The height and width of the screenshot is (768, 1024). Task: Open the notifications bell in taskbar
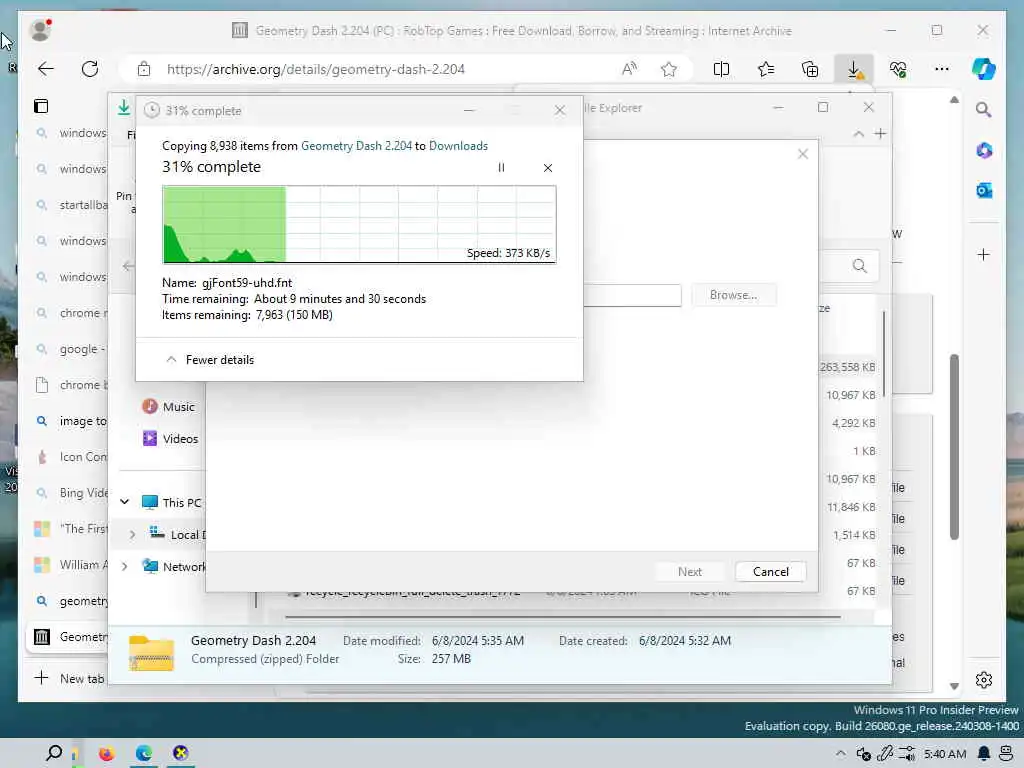pos(984,754)
